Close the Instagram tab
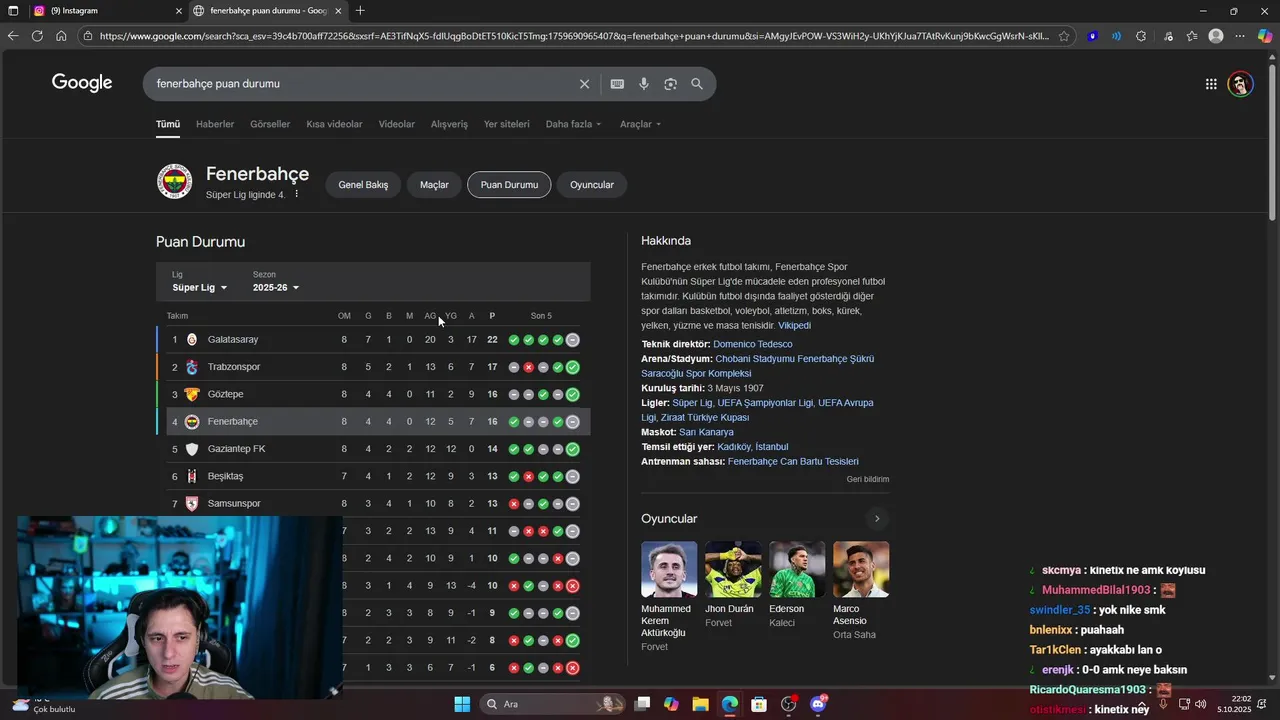Image resolution: width=1280 pixels, height=720 pixels. [x=179, y=11]
